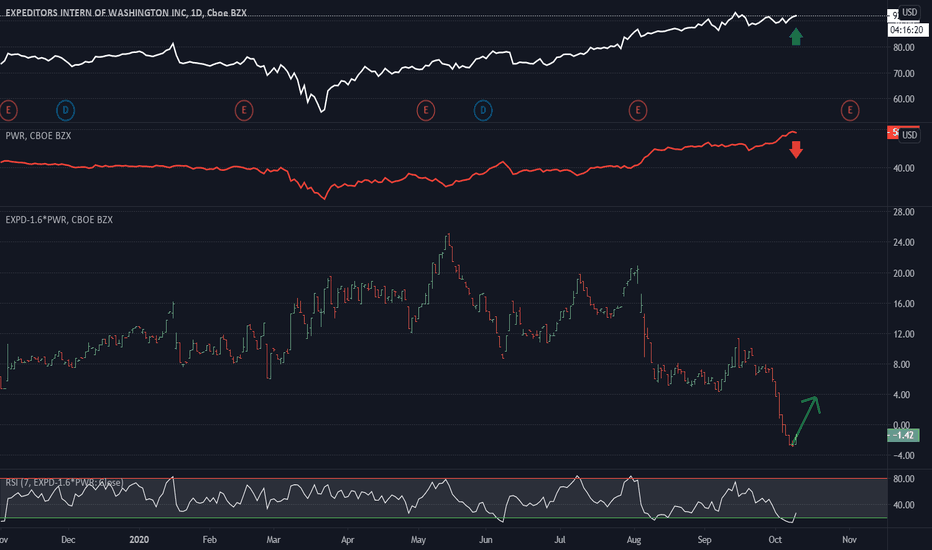Click the earnings marker just above the Nov 2019 label

click(8, 110)
